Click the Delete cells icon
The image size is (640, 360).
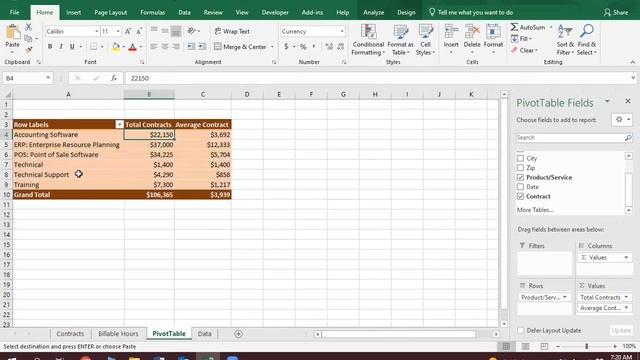tap(472, 32)
